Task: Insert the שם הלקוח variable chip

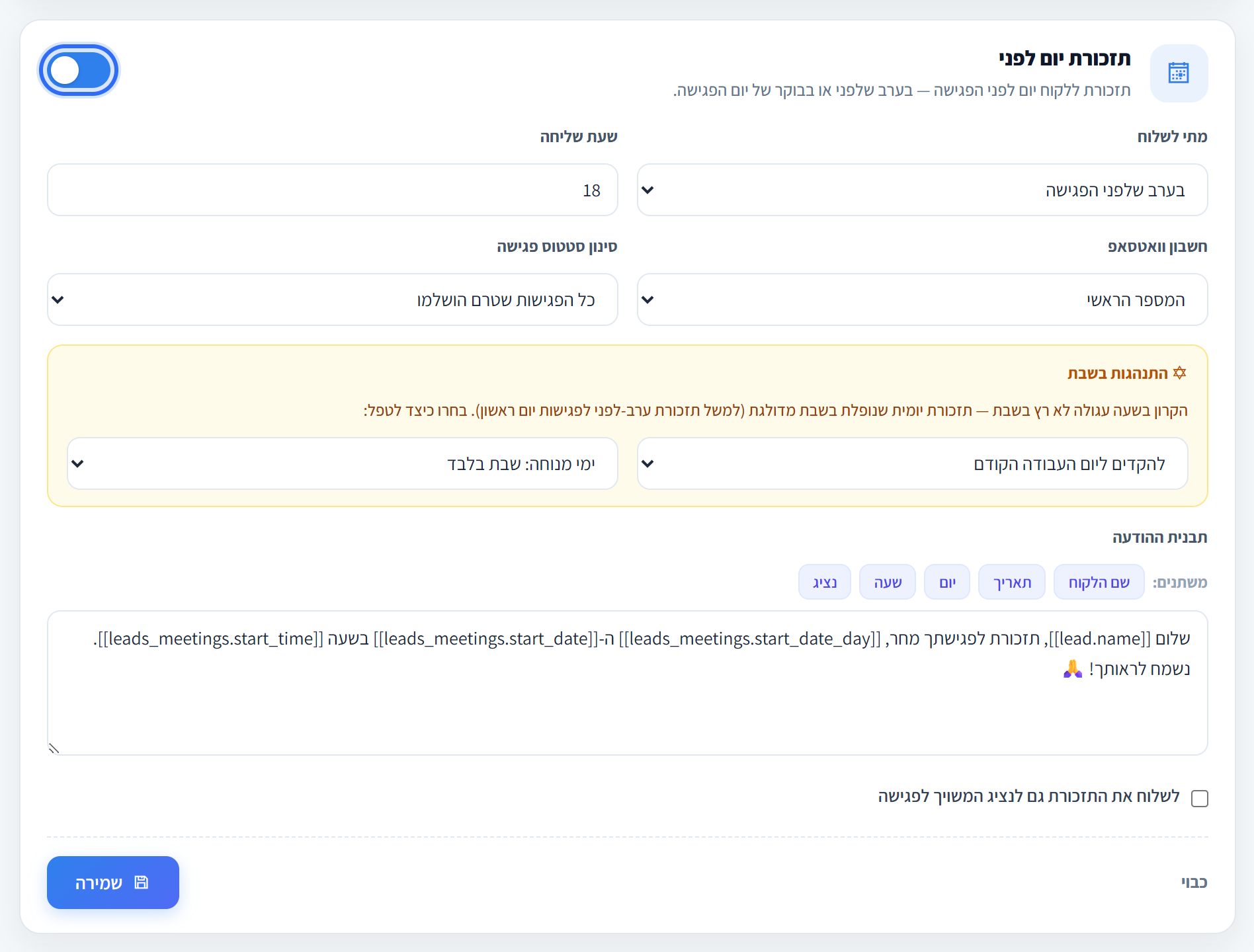Action: pyautogui.click(x=1099, y=582)
